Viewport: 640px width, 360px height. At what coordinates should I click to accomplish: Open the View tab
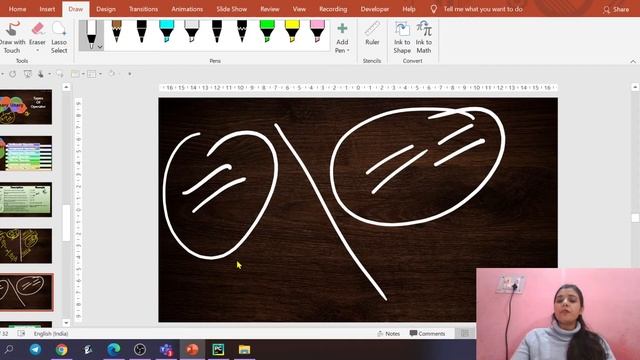pos(299,9)
